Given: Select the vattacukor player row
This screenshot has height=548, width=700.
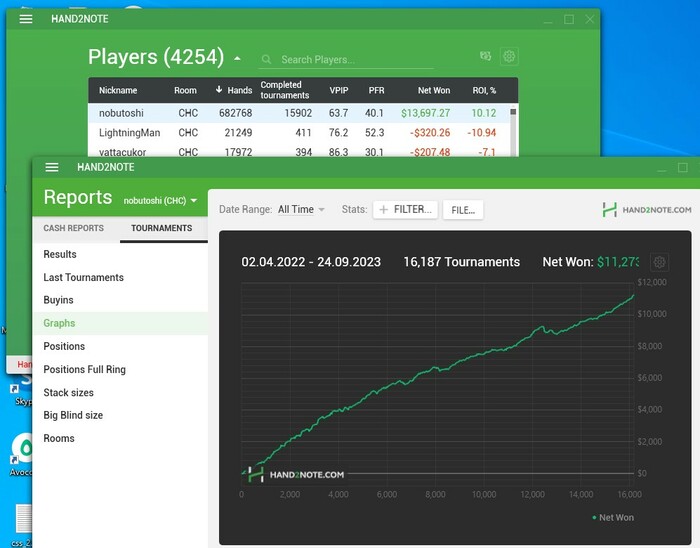Looking at the screenshot, I should pyautogui.click(x=299, y=151).
